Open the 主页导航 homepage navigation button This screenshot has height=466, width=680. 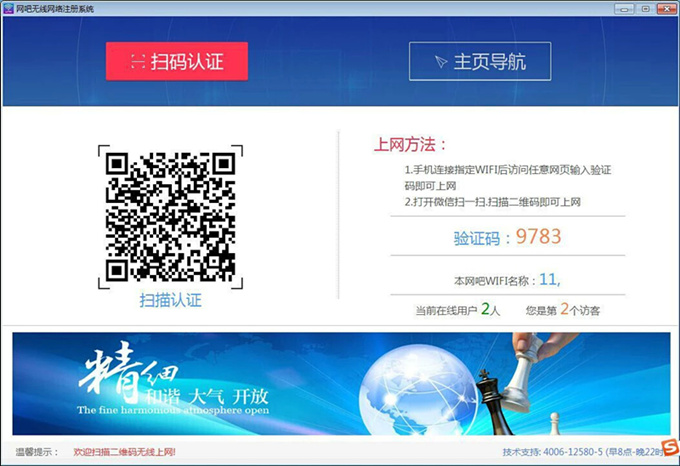480,61
